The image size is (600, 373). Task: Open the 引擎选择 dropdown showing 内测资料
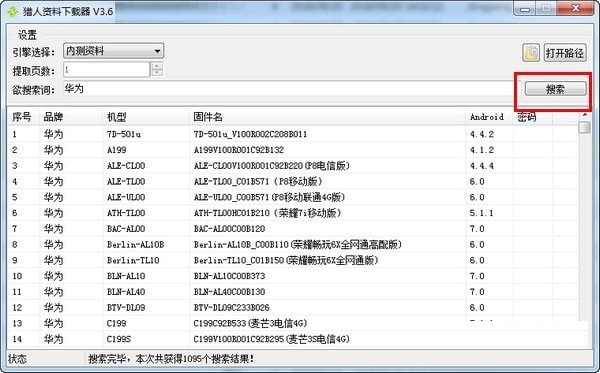[114, 51]
